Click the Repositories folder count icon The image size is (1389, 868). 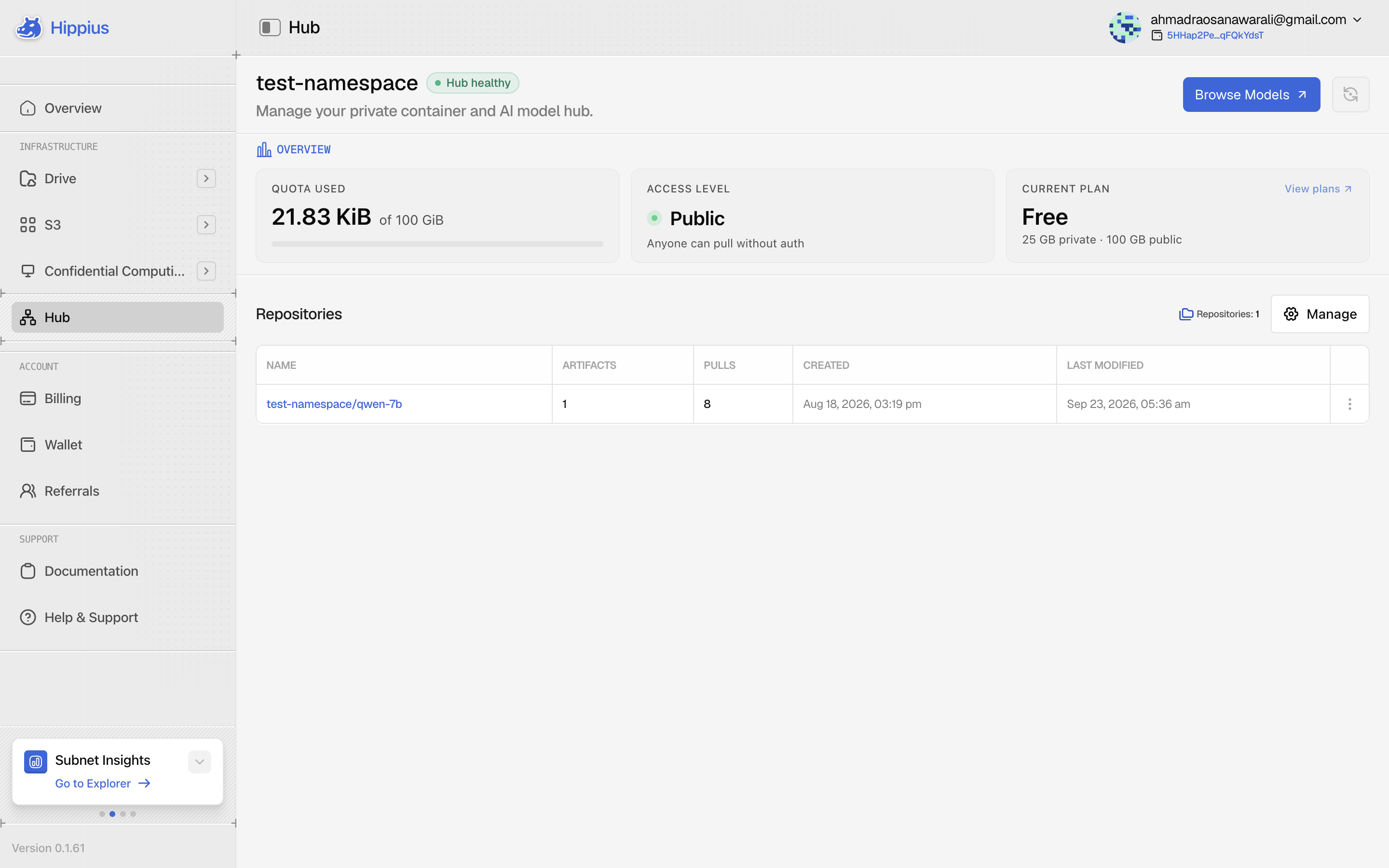tap(1186, 314)
